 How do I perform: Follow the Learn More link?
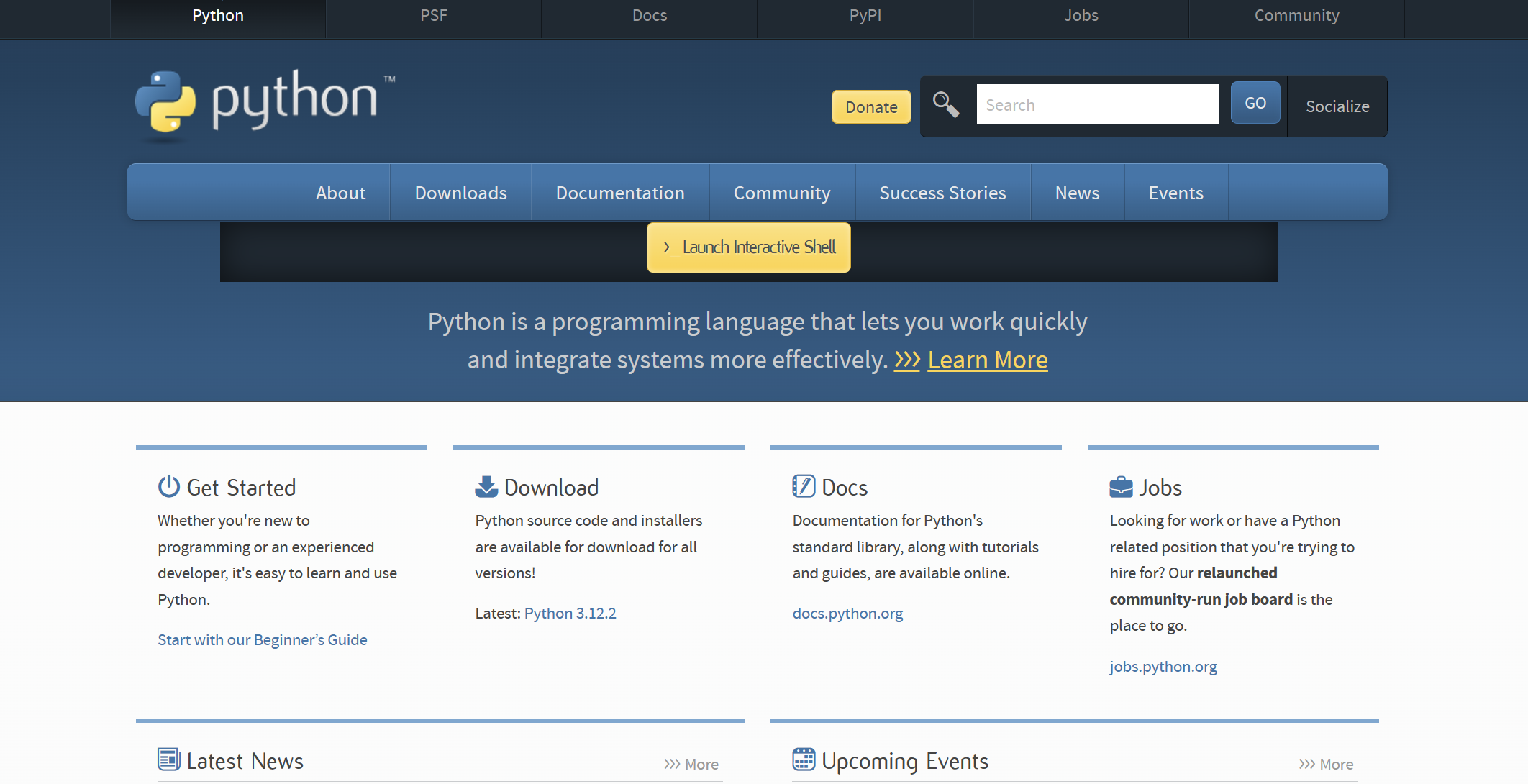click(971, 360)
